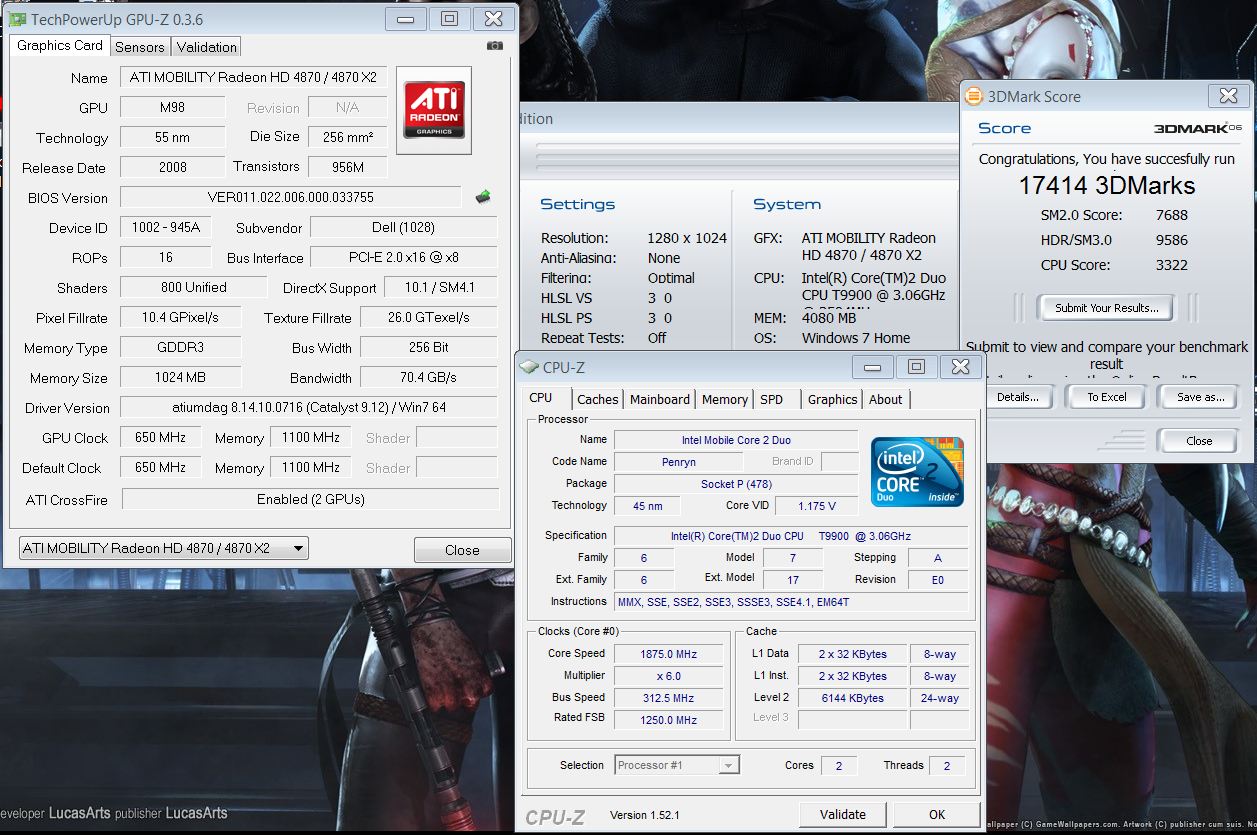Open the 3DMark score Details... button
The height and width of the screenshot is (835, 1257).
coord(1017,397)
